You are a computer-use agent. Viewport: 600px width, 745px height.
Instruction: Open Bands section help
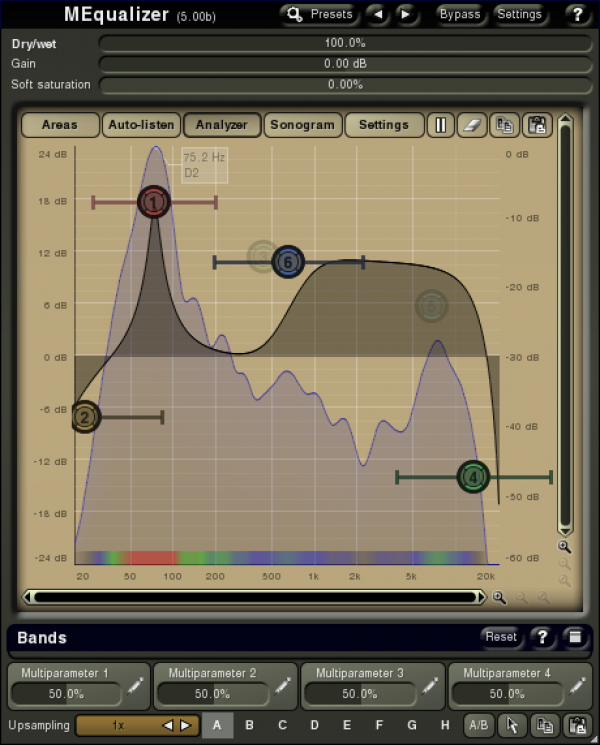click(542, 637)
